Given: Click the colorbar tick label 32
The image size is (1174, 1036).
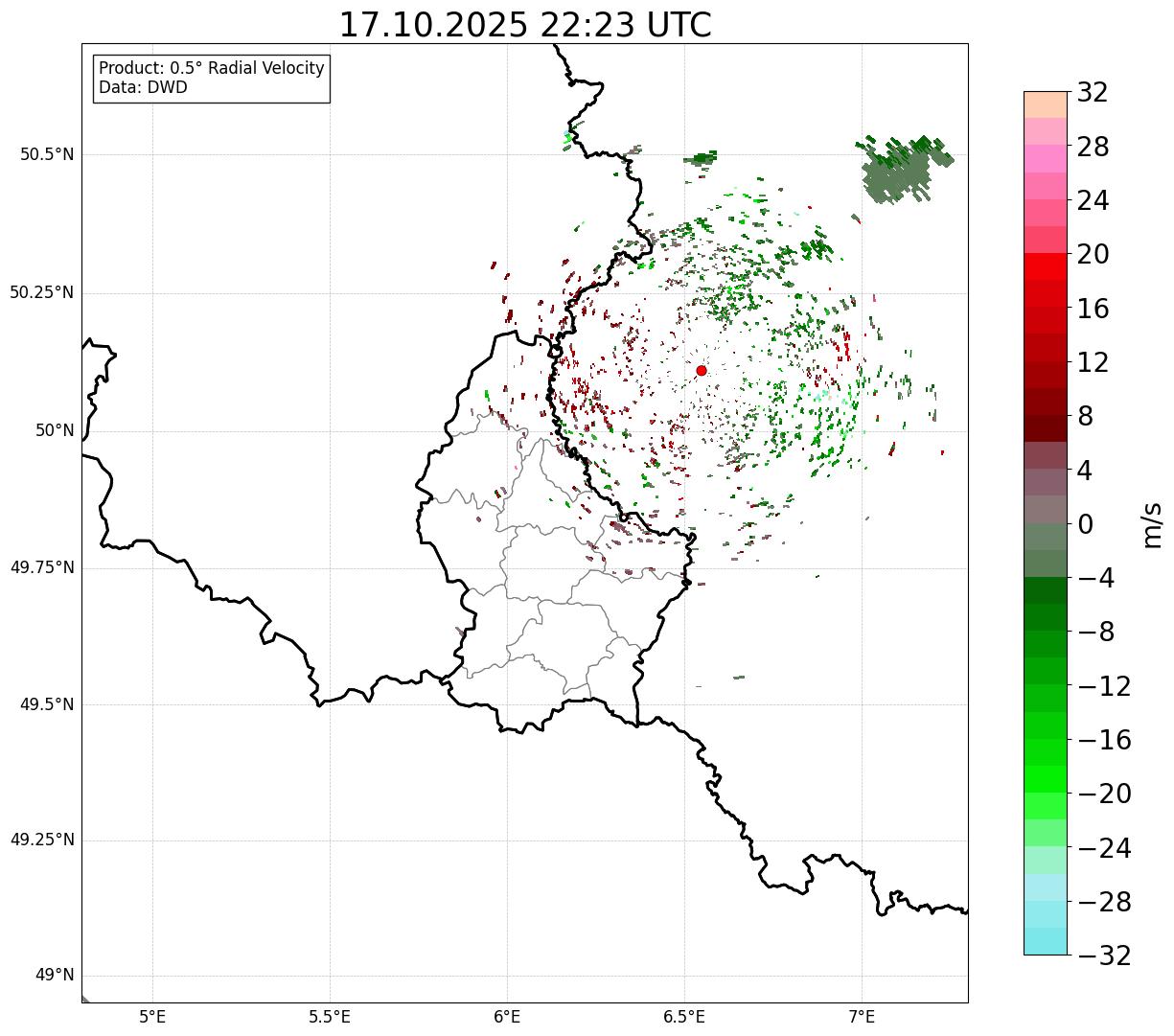Looking at the screenshot, I should 1093,93.
